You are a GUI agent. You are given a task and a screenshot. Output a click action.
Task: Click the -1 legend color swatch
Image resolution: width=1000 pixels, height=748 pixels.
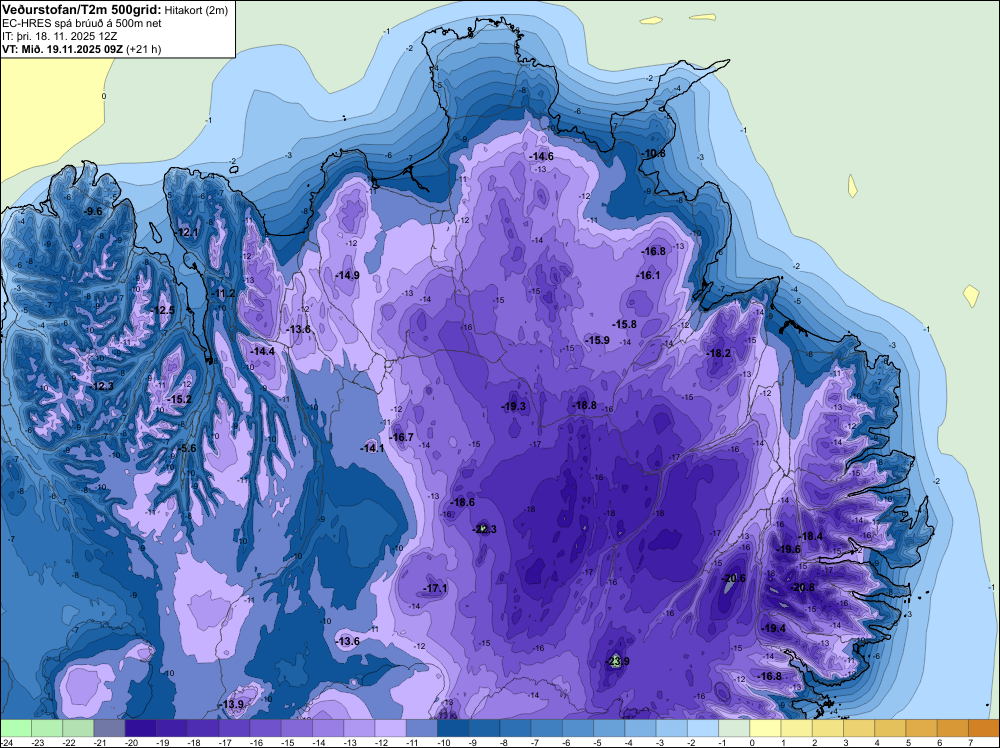click(x=734, y=728)
